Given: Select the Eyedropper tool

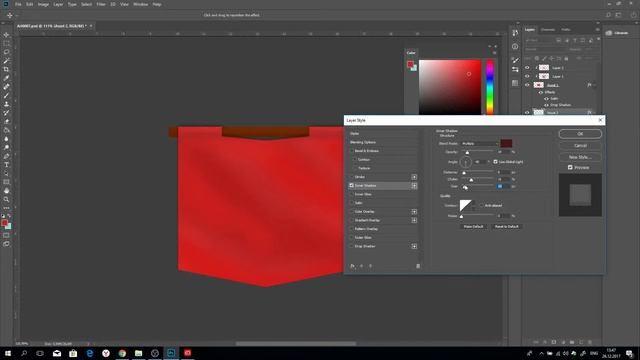Looking at the screenshot, I should click(x=6, y=78).
